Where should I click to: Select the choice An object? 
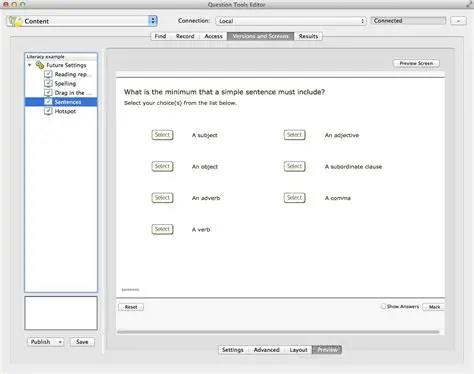(162, 166)
